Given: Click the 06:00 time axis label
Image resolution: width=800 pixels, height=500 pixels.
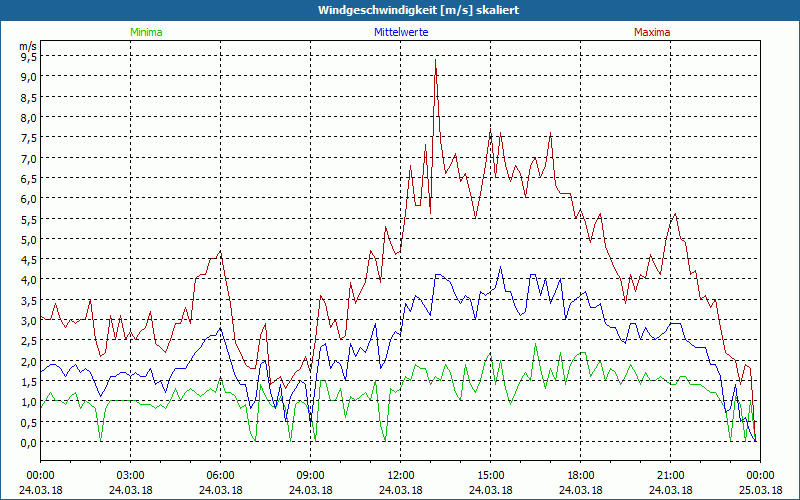Looking at the screenshot, I should click(220, 475).
